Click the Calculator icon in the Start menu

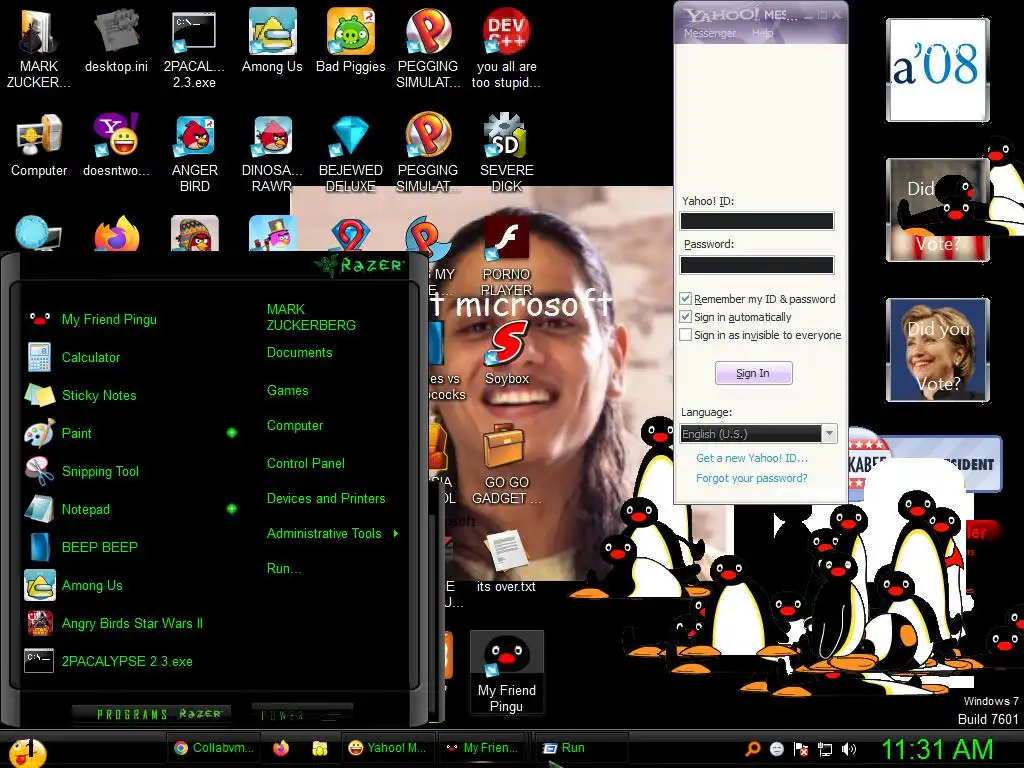pyautogui.click(x=39, y=357)
